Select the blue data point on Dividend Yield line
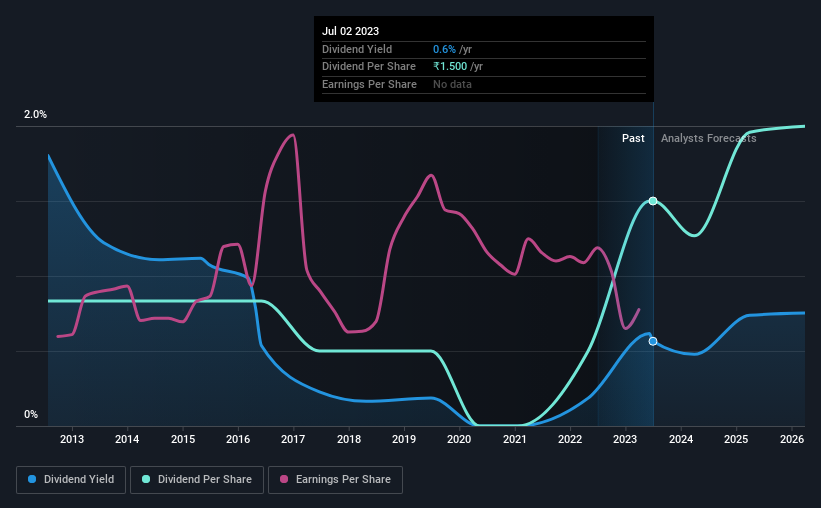 coord(653,341)
